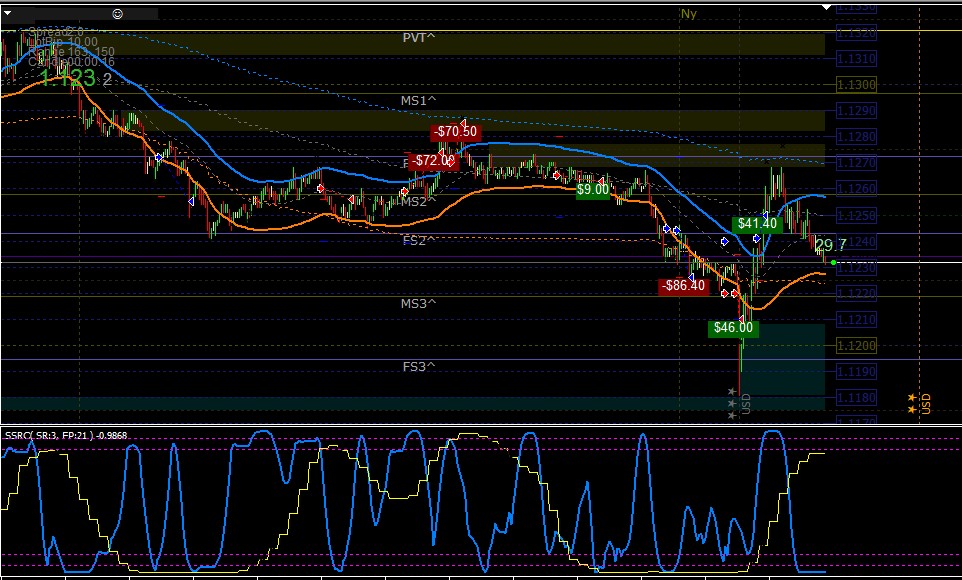Viewport: 962px width, 580px height.
Task: Click the large green 1.123 price readout
Action: 67,78
